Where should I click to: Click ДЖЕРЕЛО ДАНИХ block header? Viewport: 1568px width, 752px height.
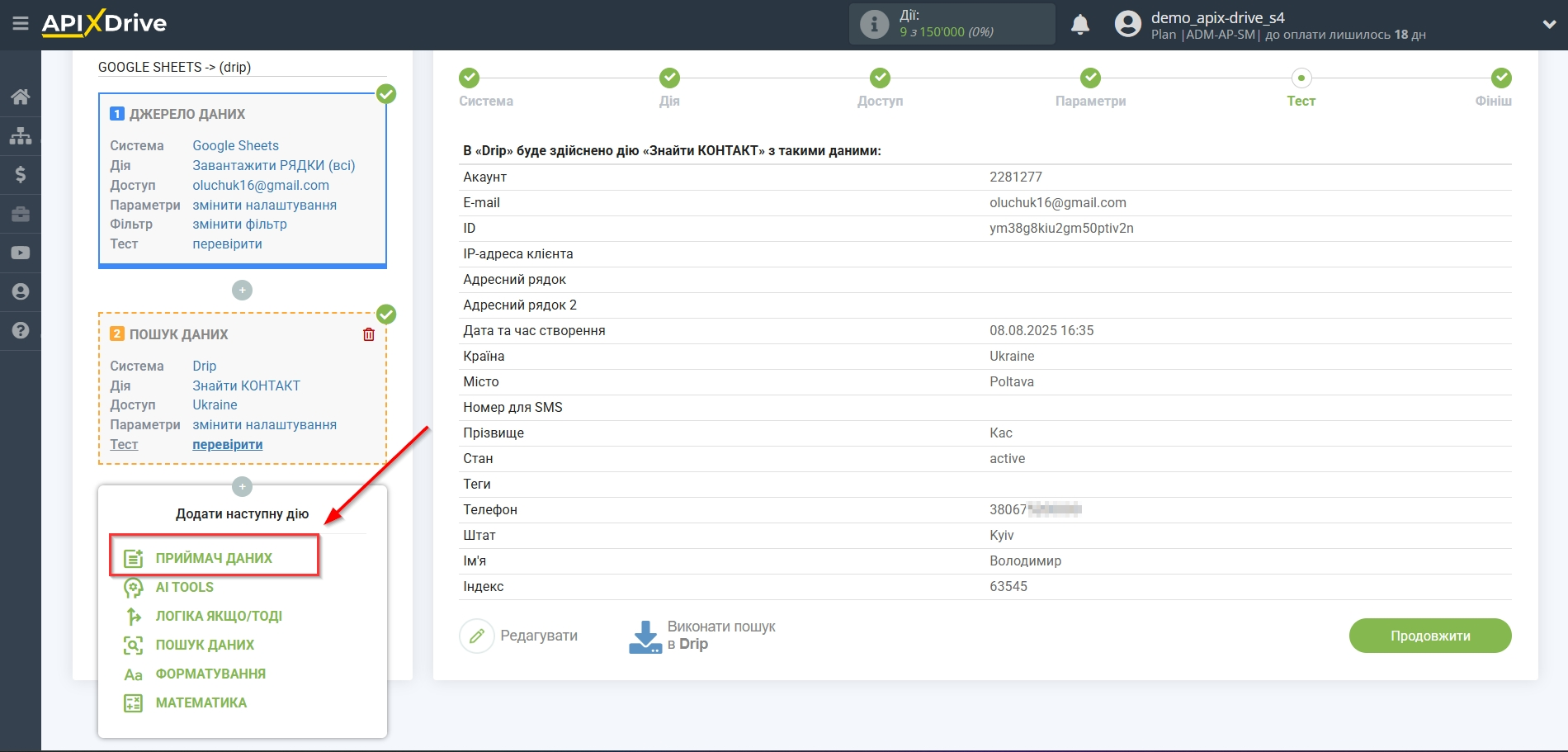187,114
